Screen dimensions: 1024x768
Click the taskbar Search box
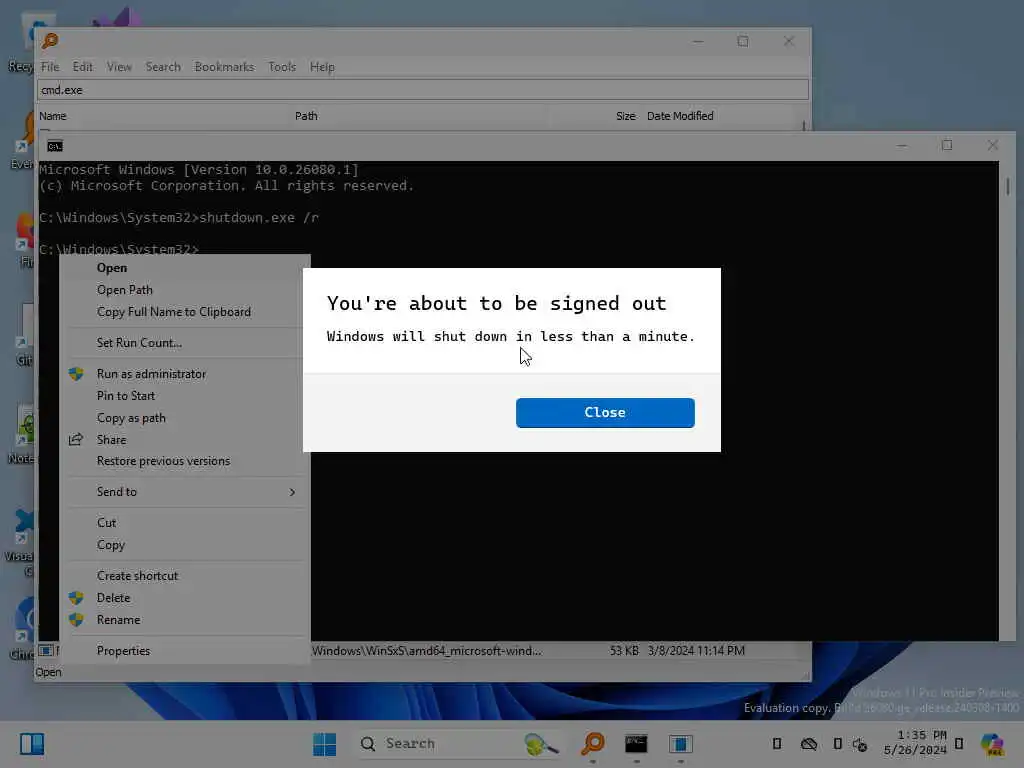pos(458,744)
